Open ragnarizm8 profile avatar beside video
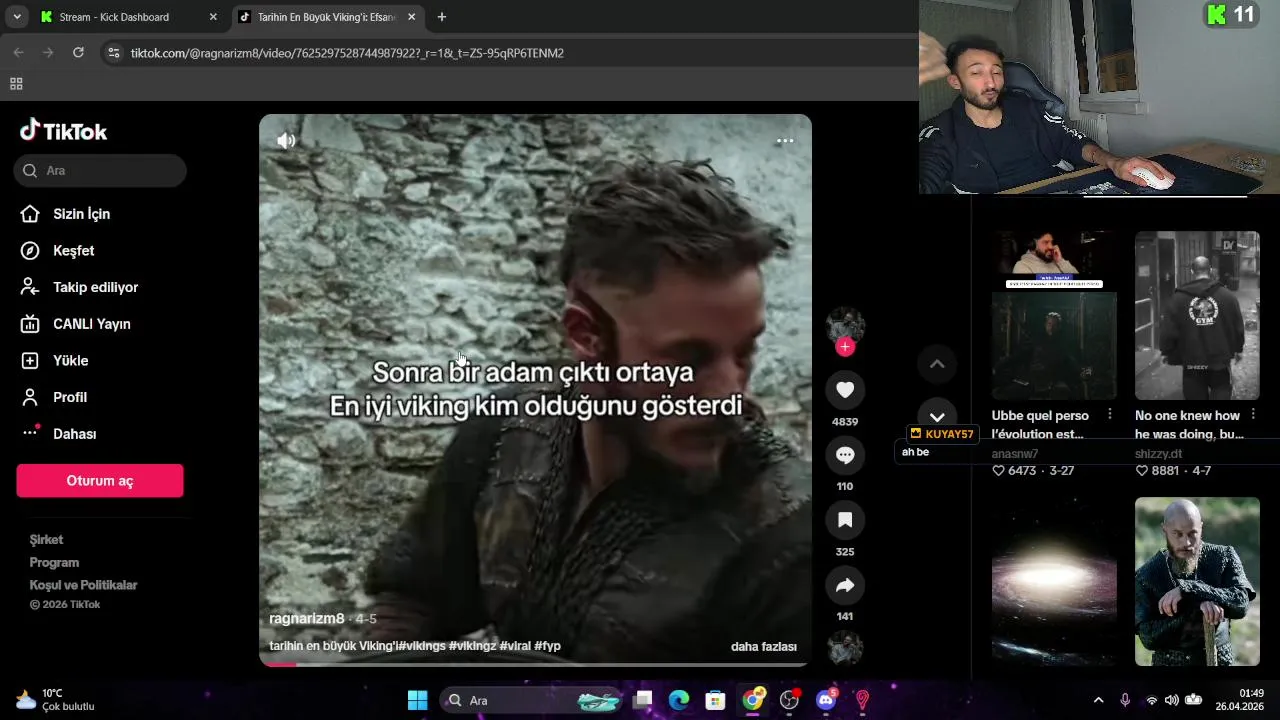Image resolution: width=1280 pixels, height=720 pixels. pos(845,325)
